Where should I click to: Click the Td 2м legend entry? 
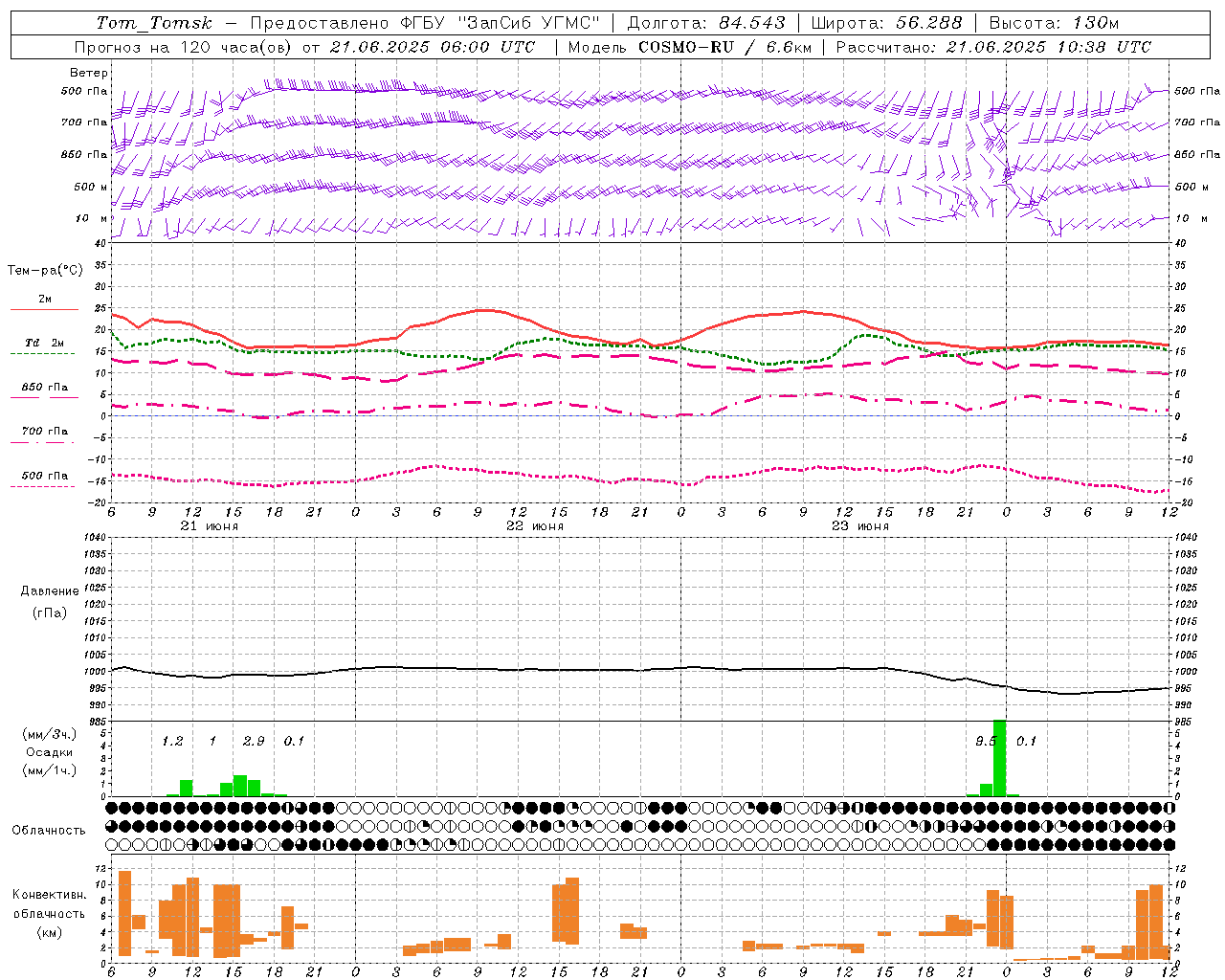click(44, 343)
